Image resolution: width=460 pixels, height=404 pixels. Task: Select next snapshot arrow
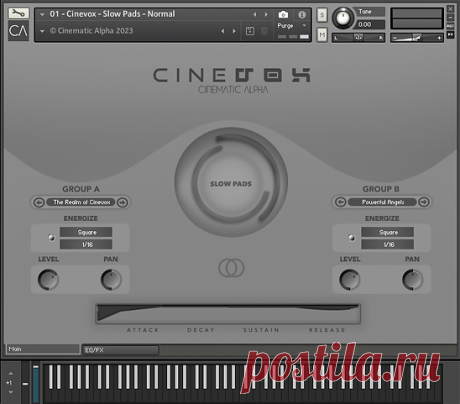tap(234, 31)
